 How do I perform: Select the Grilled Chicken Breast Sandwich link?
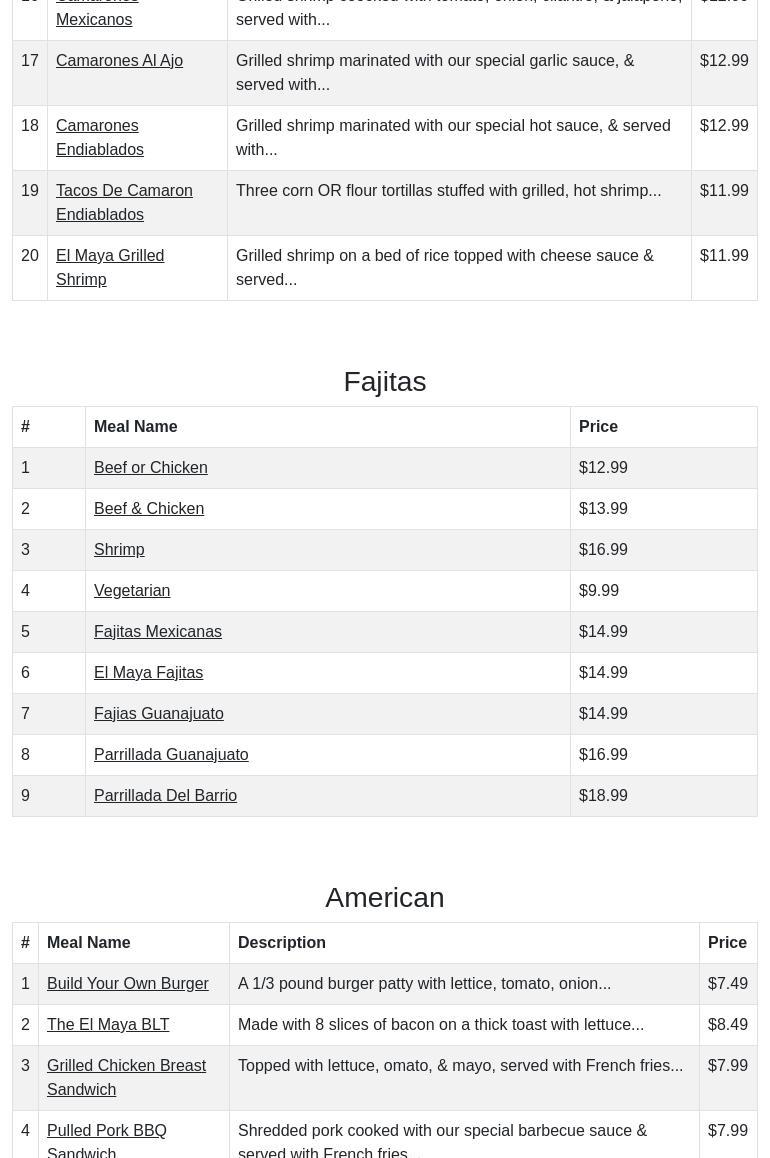click(126, 1077)
